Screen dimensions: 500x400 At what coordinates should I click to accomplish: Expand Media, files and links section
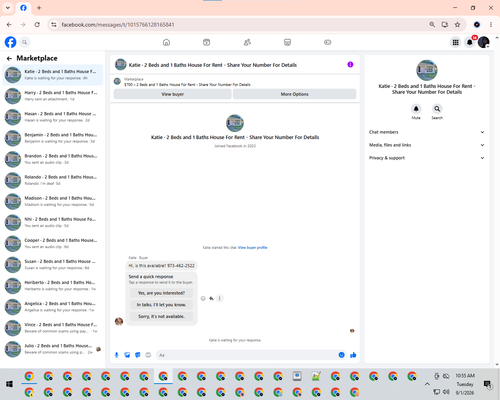pos(426,145)
